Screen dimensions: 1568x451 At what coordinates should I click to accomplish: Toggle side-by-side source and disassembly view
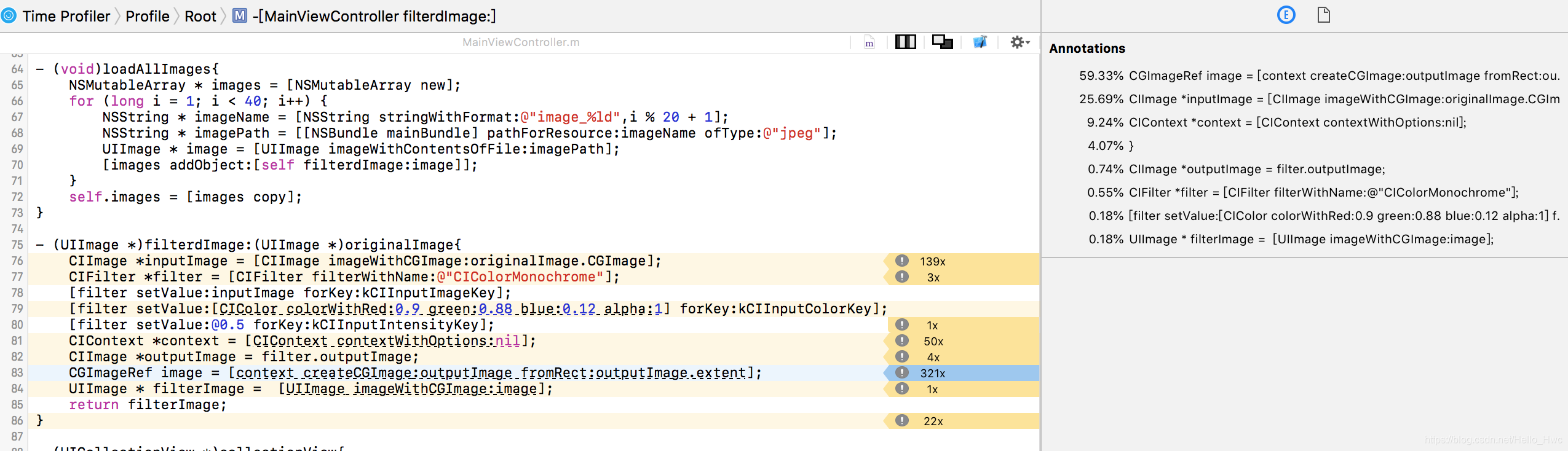click(905, 42)
